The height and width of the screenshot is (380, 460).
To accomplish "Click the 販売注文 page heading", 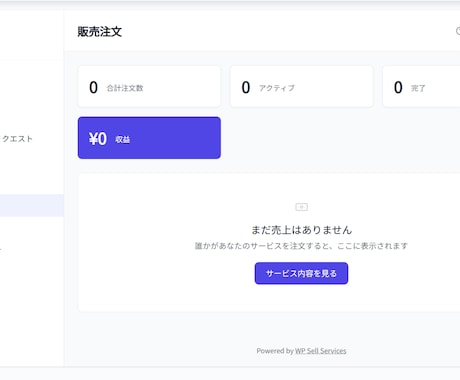I will 100,32.
